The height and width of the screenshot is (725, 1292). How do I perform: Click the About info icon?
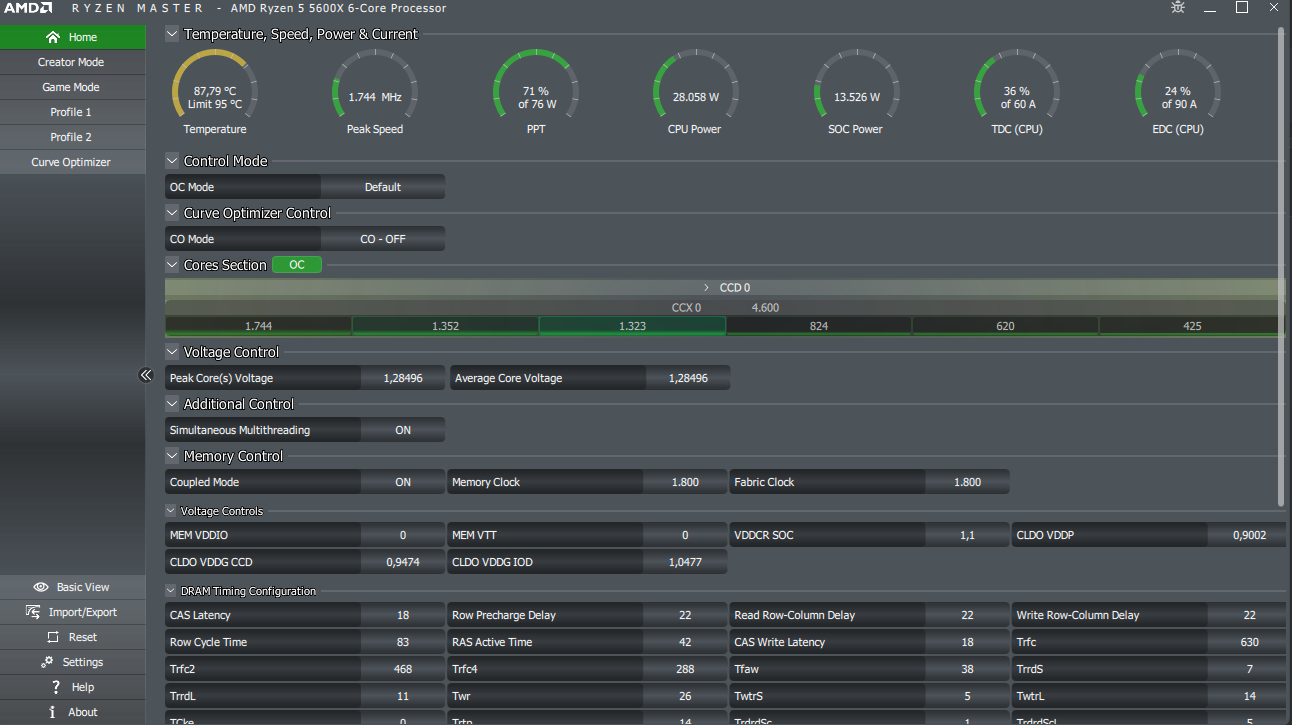53,712
